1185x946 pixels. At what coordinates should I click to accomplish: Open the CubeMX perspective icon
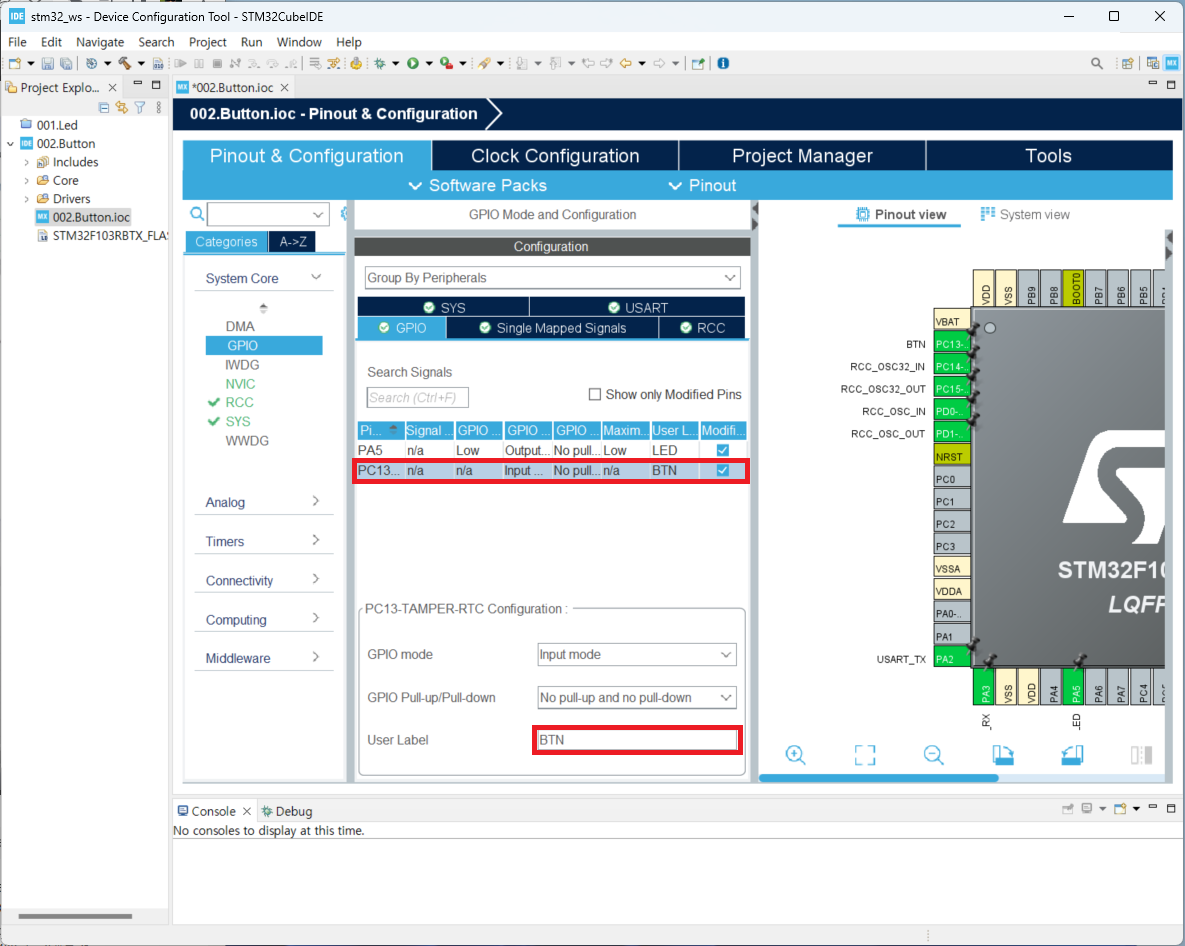point(1171,63)
